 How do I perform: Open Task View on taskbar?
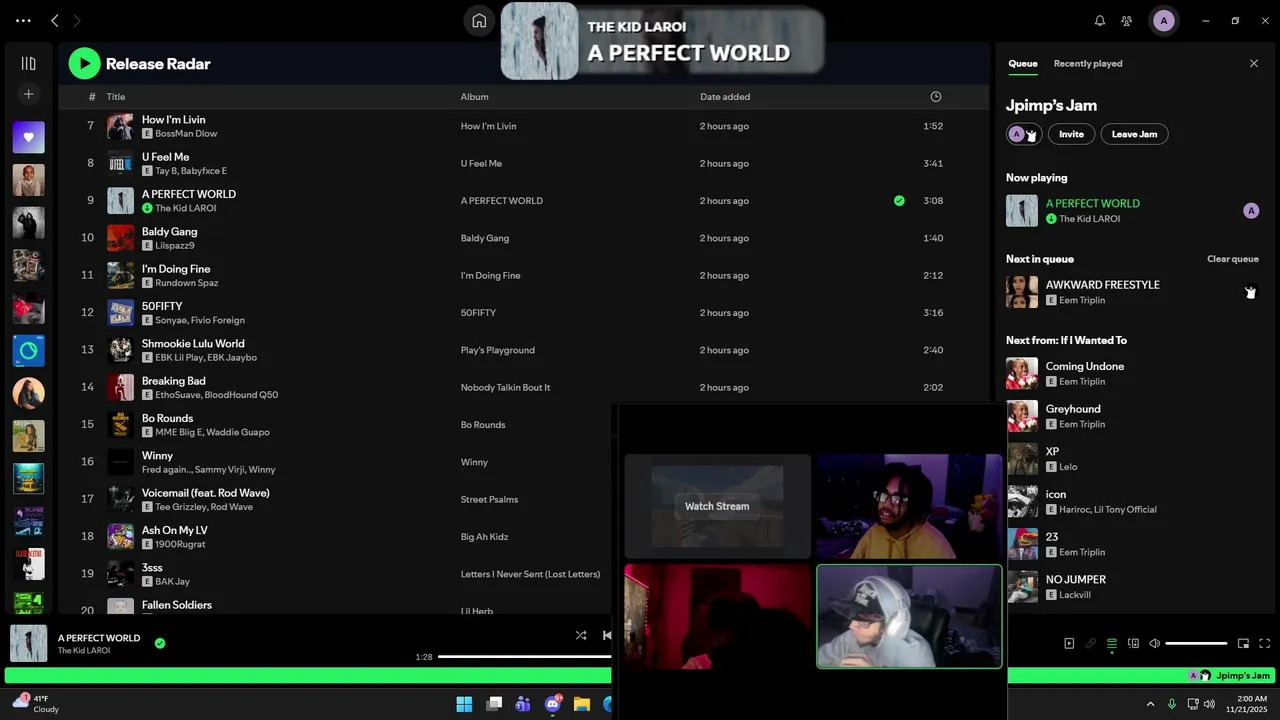click(x=494, y=704)
